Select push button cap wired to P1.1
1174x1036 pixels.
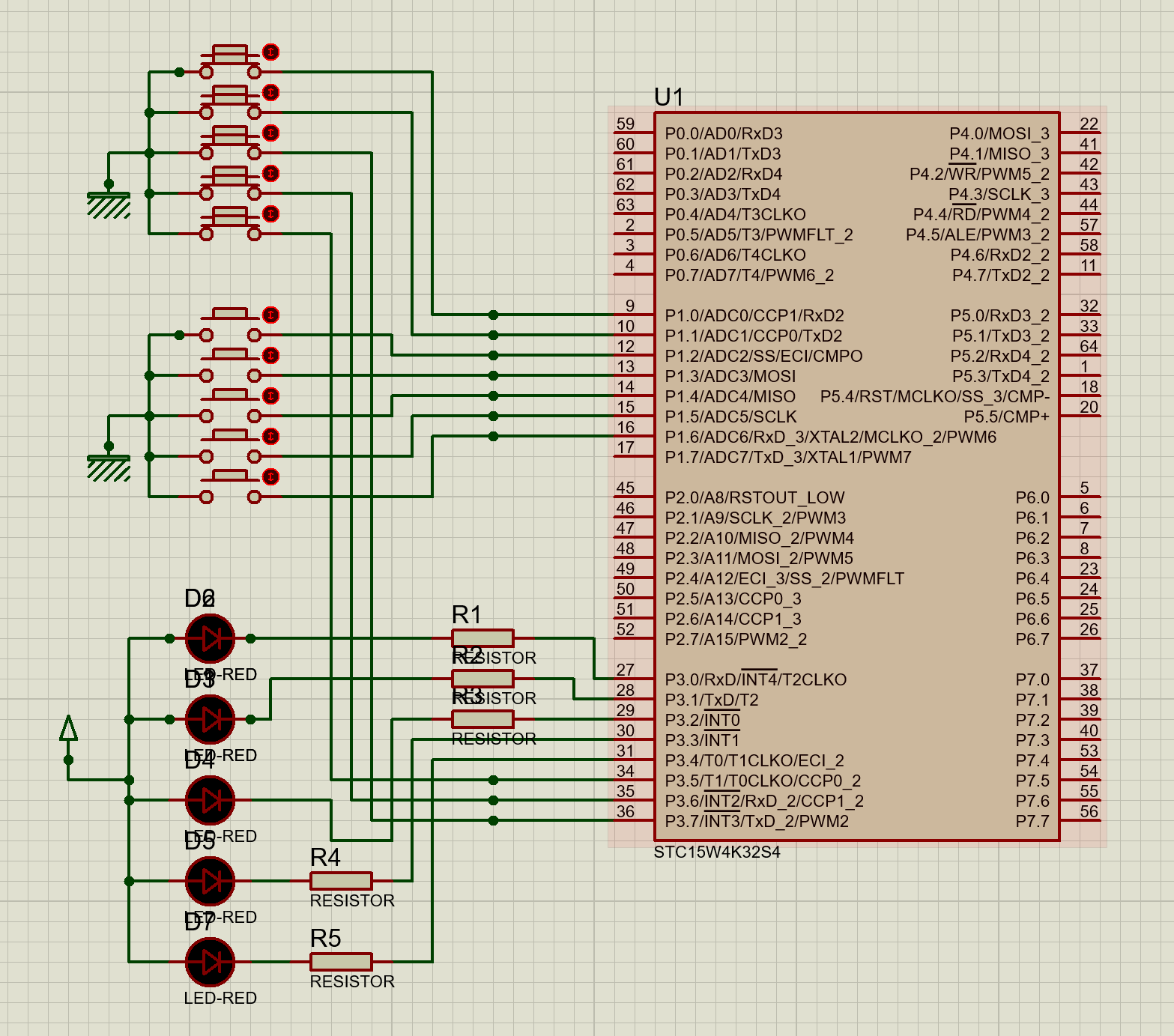click(230, 94)
